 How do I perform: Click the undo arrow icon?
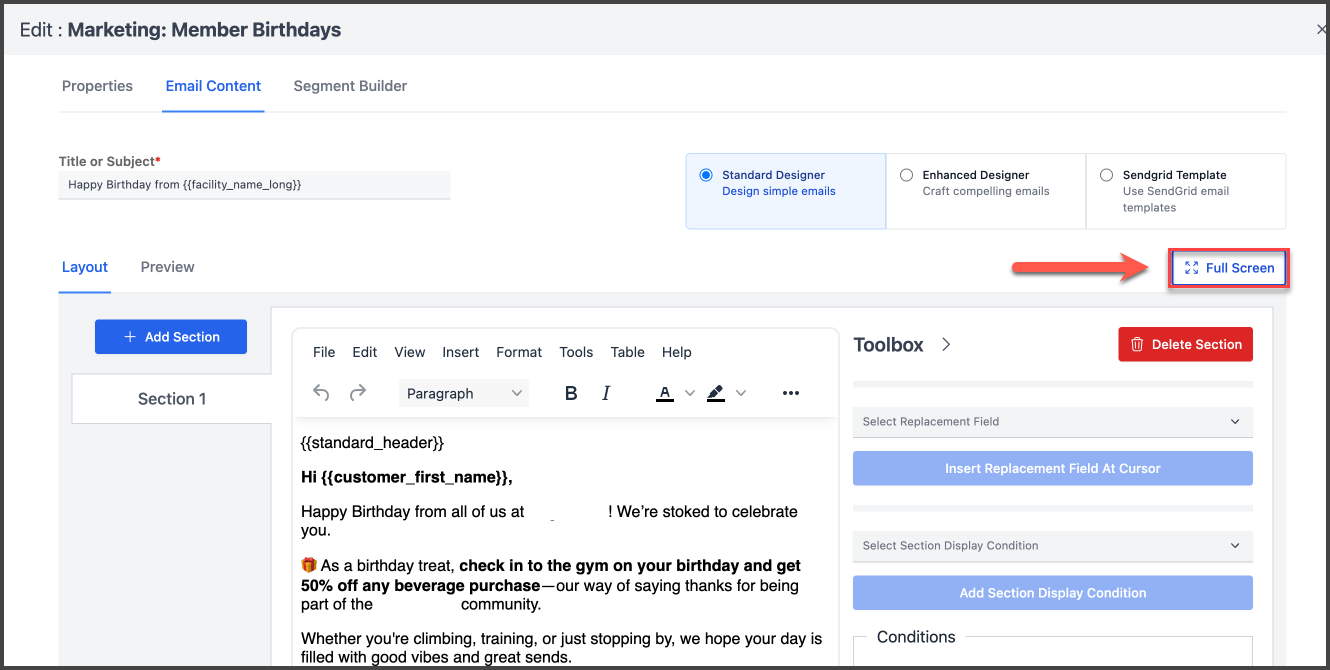321,393
